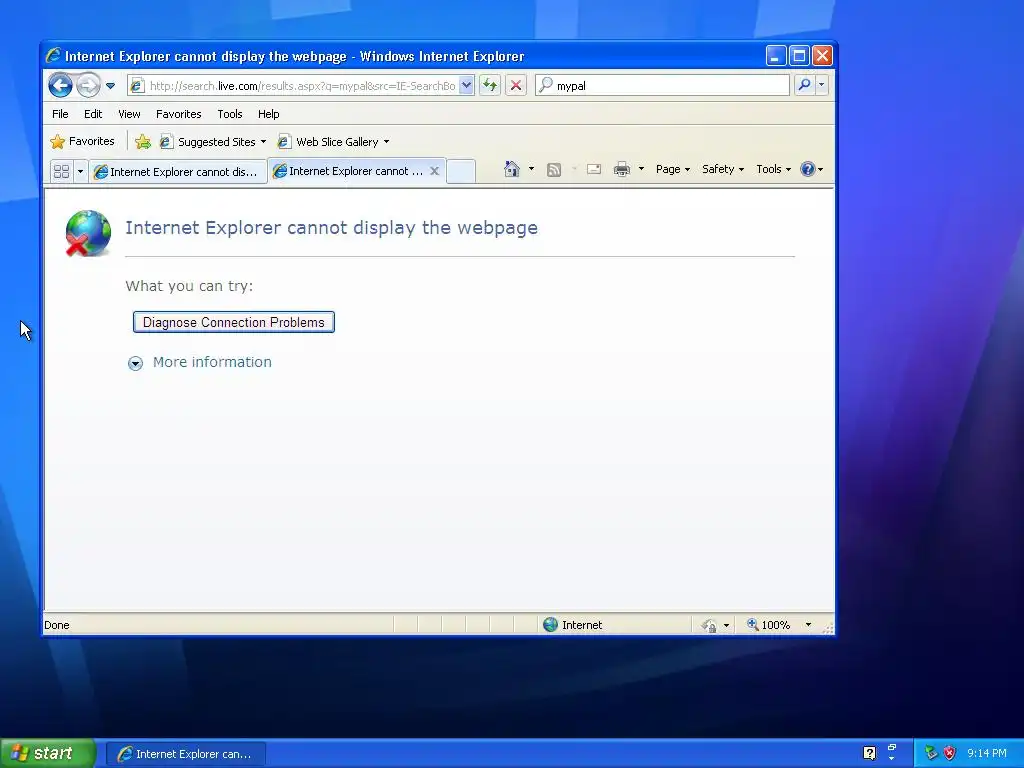Click the RSS feeds icon

click(x=554, y=170)
